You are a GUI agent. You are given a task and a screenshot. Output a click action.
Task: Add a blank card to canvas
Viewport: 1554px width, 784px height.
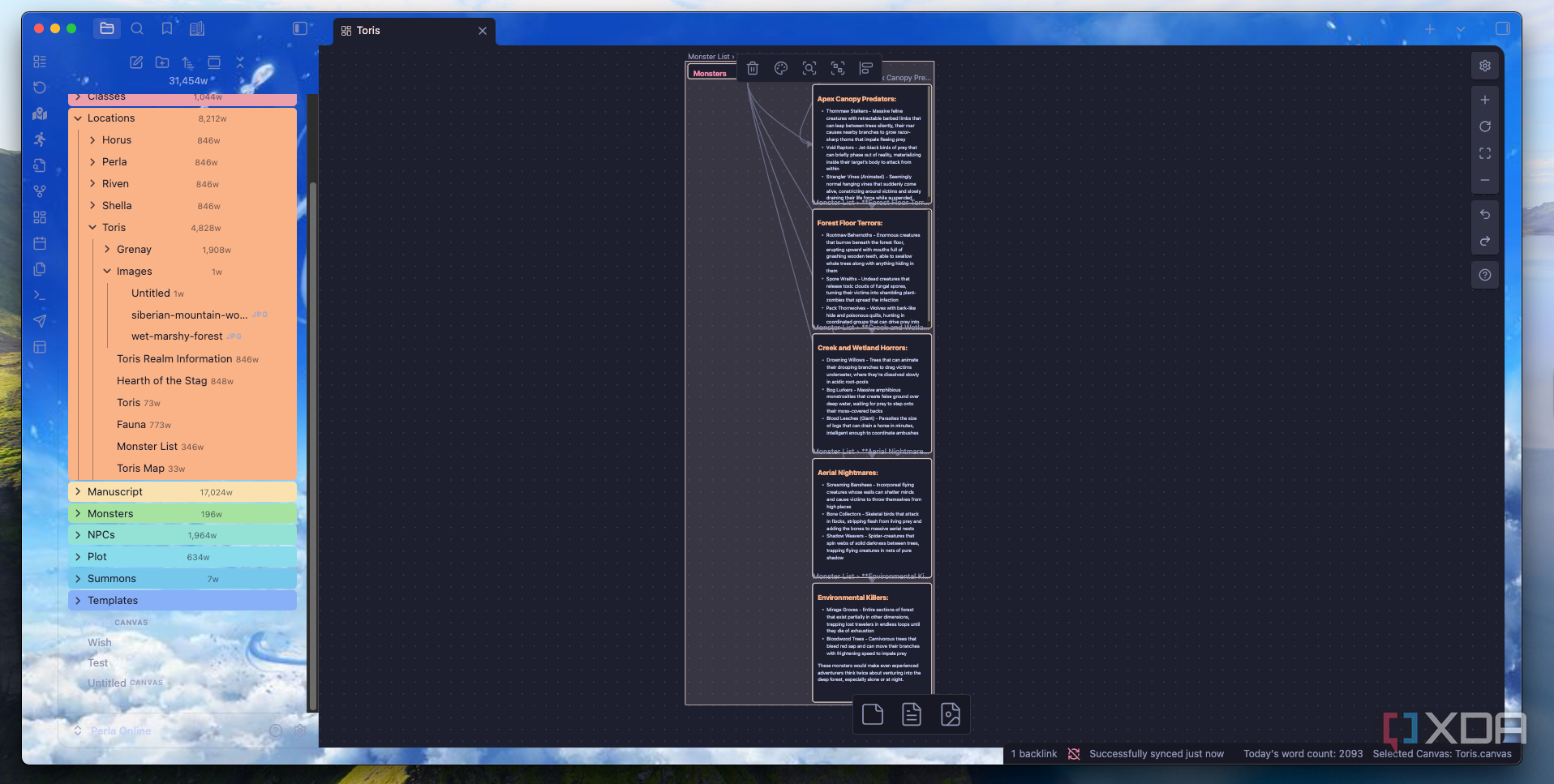873,714
